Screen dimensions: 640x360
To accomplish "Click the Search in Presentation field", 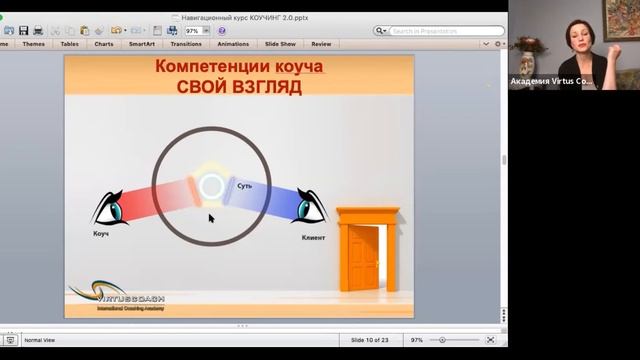I will click(x=447, y=31).
